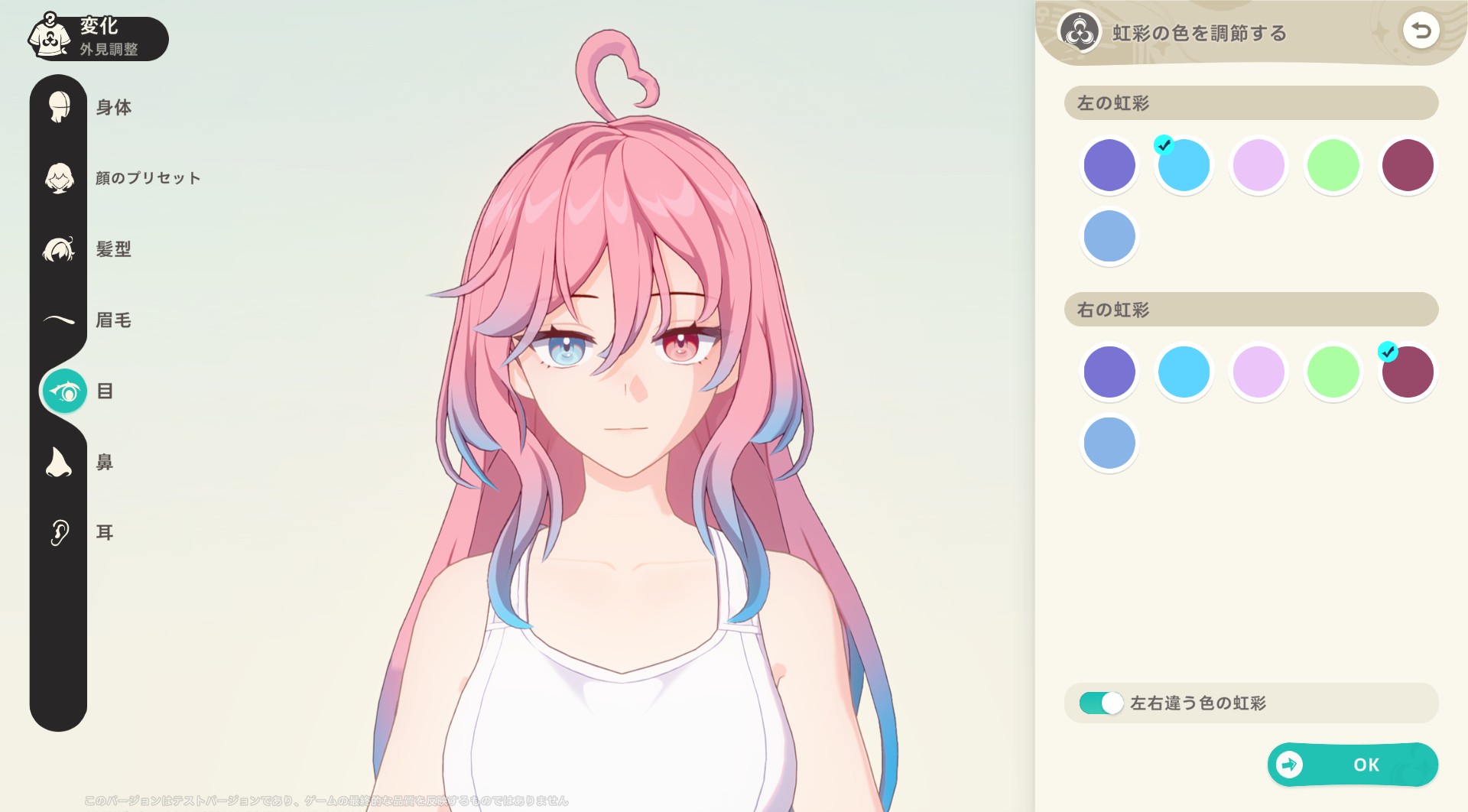Choose light green for the left iris
This screenshot has height=812, width=1468.
coord(1333,165)
